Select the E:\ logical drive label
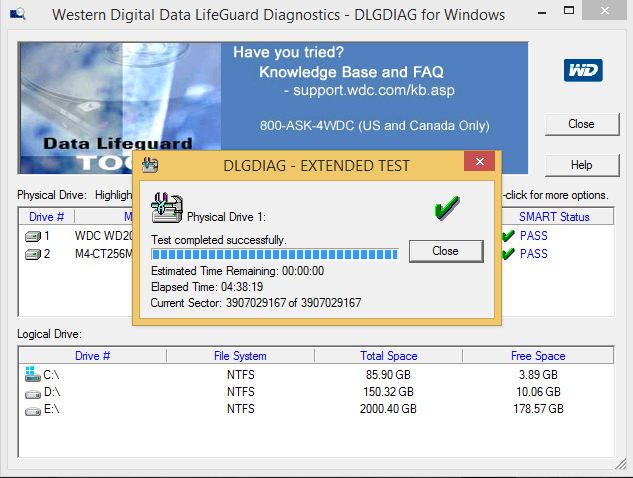Image resolution: width=633 pixels, height=478 pixels. point(51,409)
